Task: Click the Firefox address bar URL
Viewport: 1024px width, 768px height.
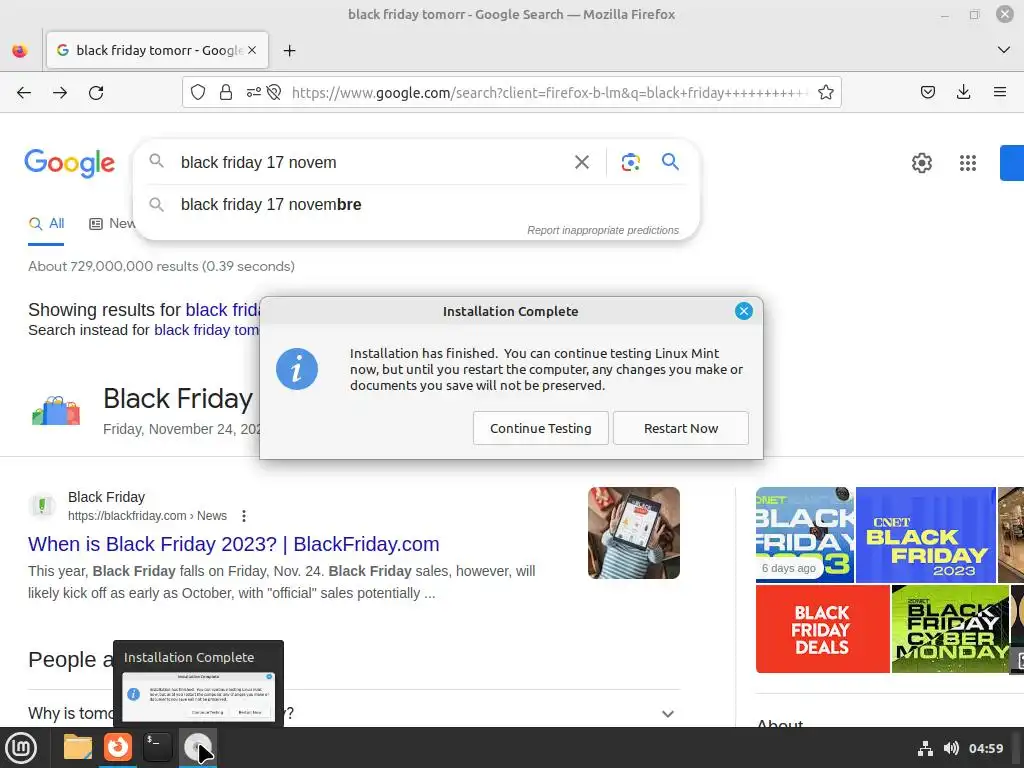Action: (549, 93)
